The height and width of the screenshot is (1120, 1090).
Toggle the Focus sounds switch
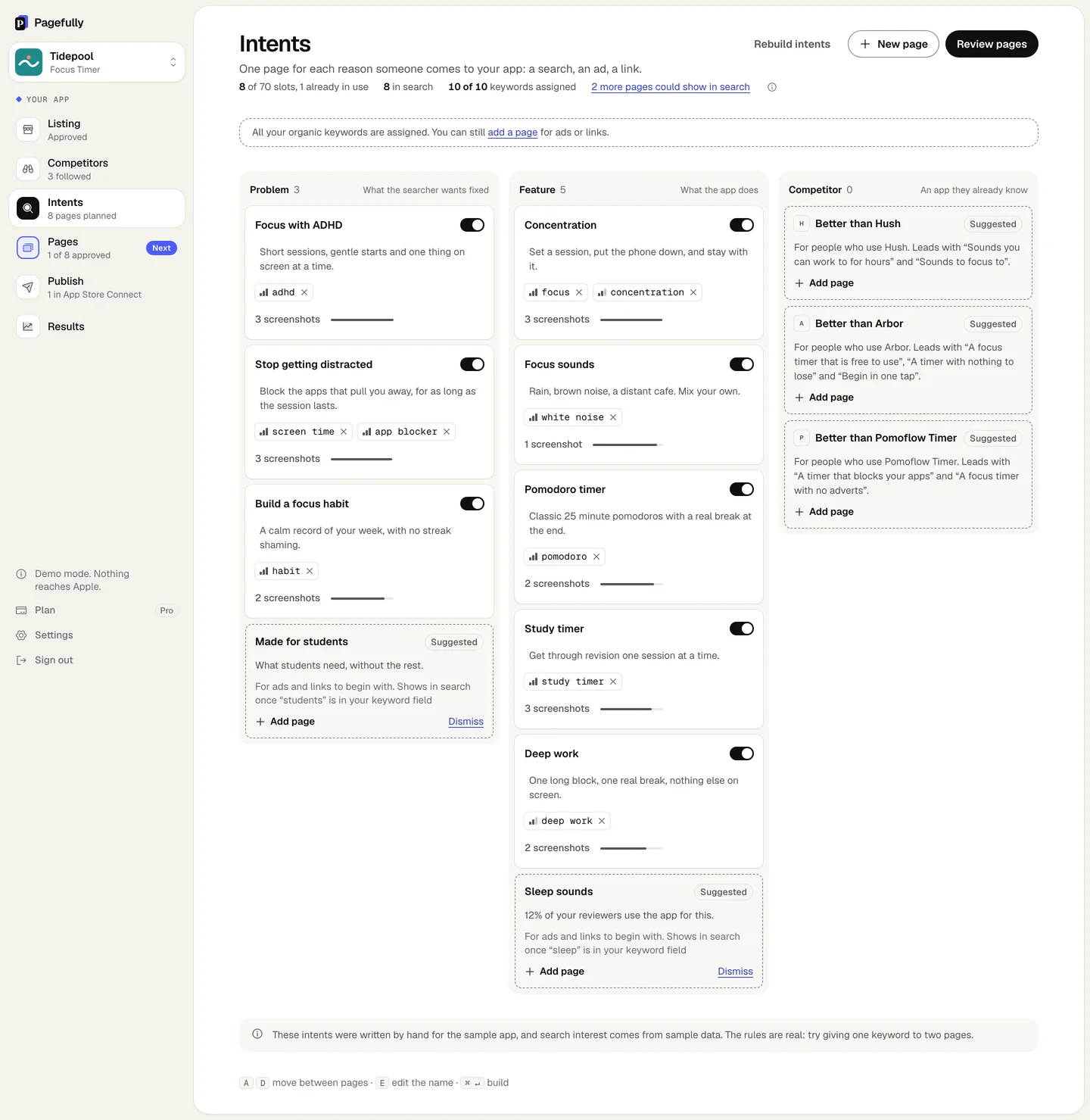pos(742,364)
